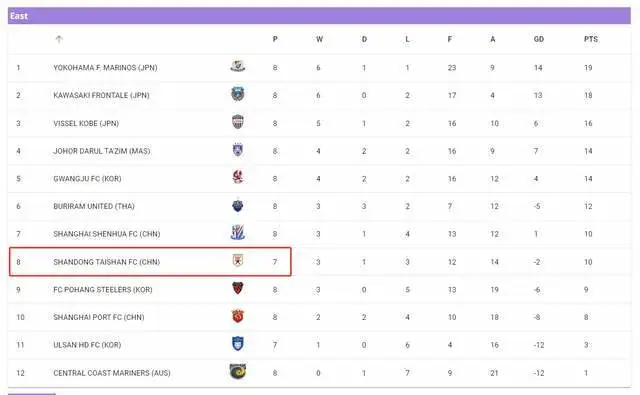Click the Kawasaki Frontale team logo
The width and height of the screenshot is (640, 395).
pyautogui.click(x=238, y=94)
